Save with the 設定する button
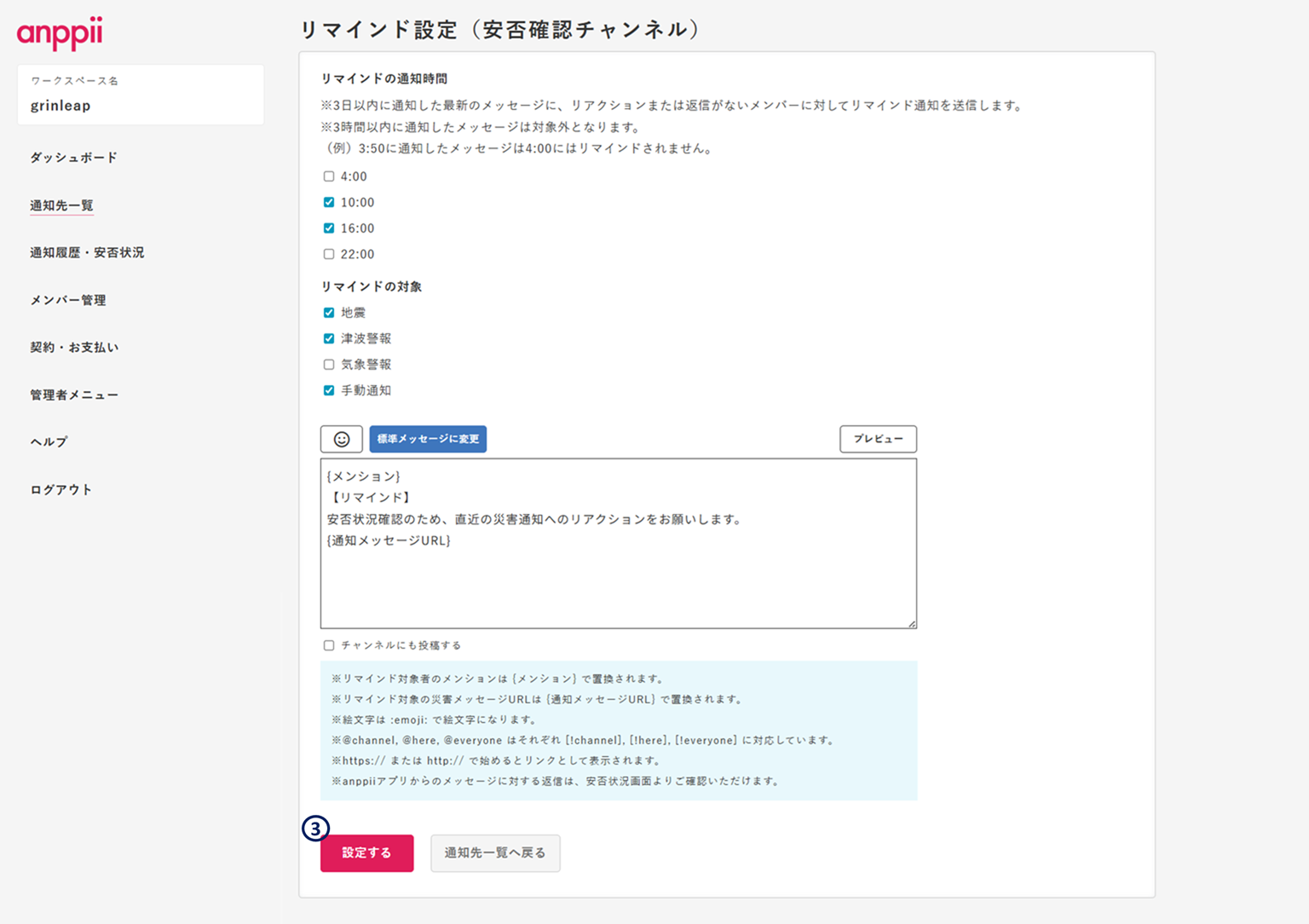The width and height of the screenshot is (1309, 924). [366, 852]
